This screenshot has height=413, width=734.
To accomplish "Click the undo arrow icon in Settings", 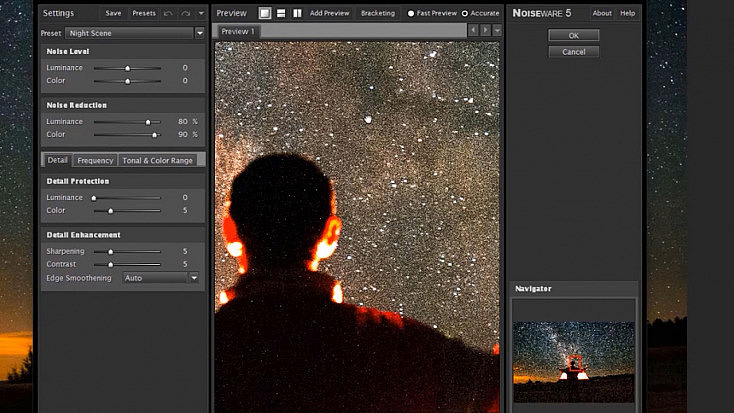I will tap(168, 13).
